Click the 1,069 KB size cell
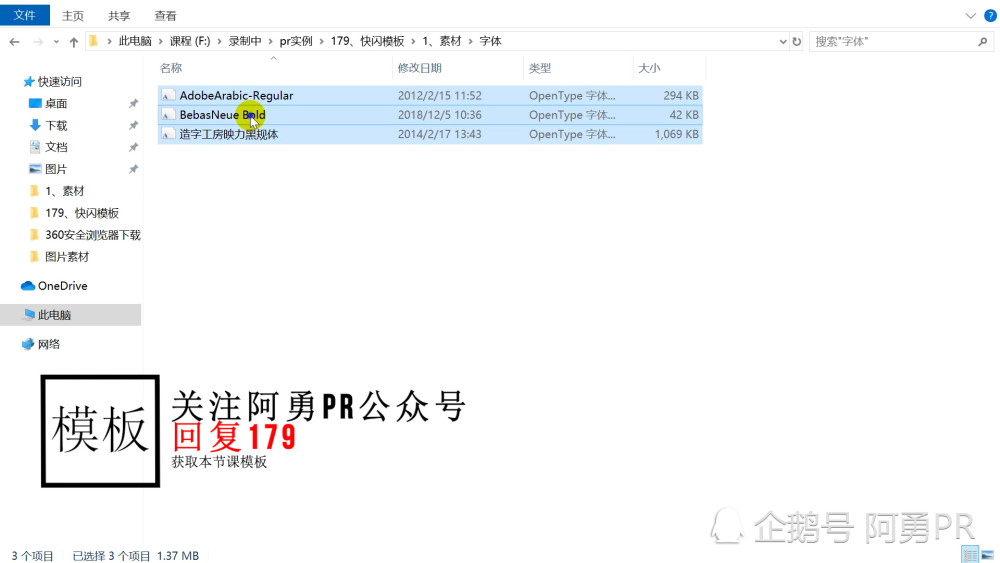Screen dimensions: 1000x563 (x=676, y=134)
